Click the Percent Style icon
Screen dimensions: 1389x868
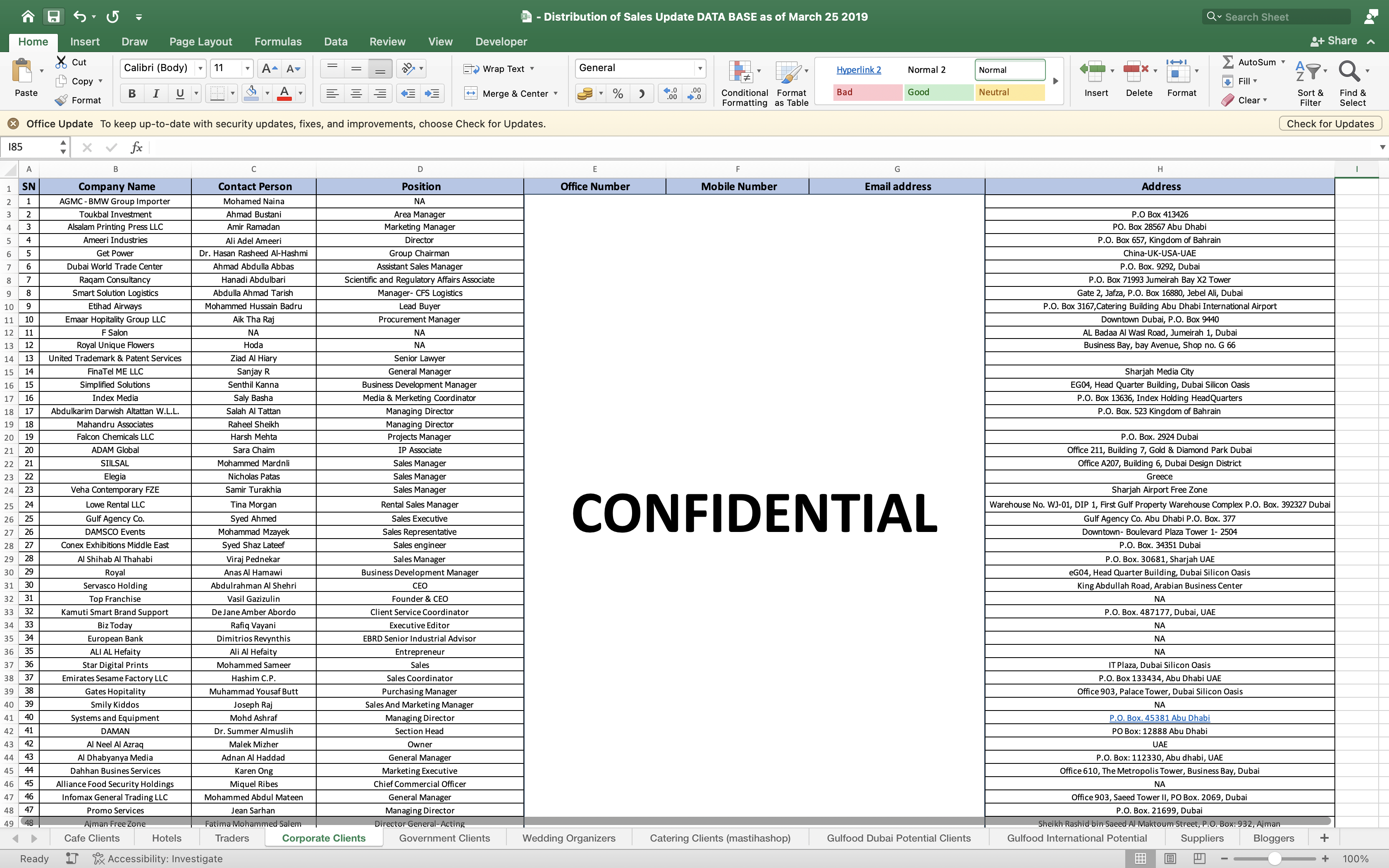pos(618,93)
